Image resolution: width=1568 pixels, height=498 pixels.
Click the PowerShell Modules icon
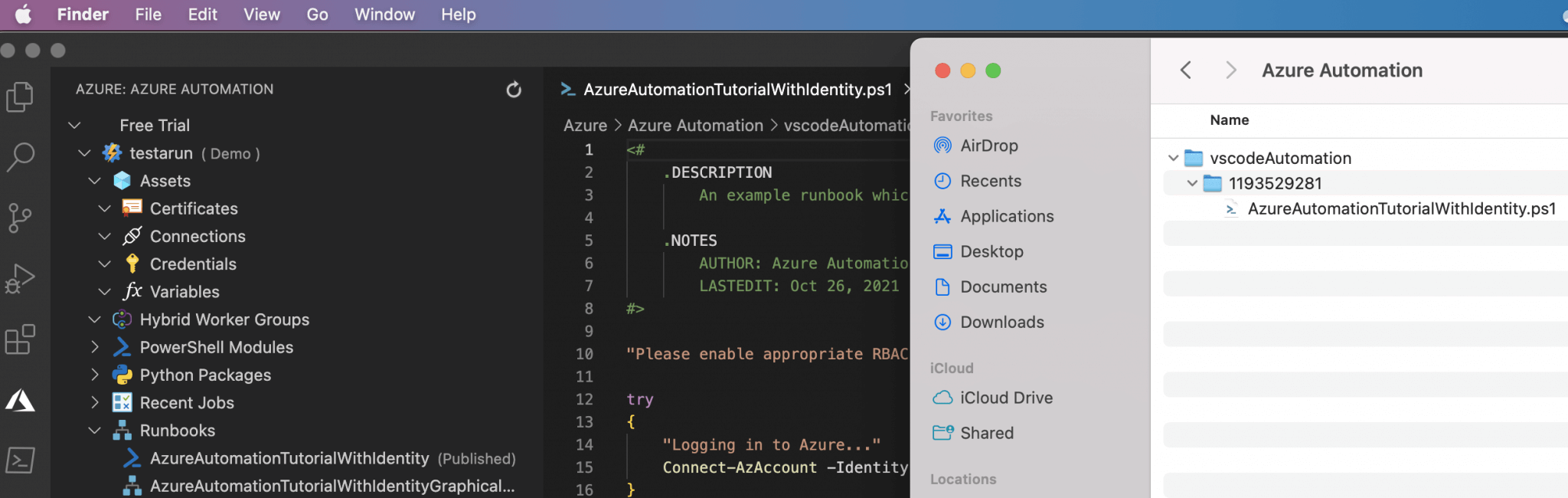pos(122,347)
